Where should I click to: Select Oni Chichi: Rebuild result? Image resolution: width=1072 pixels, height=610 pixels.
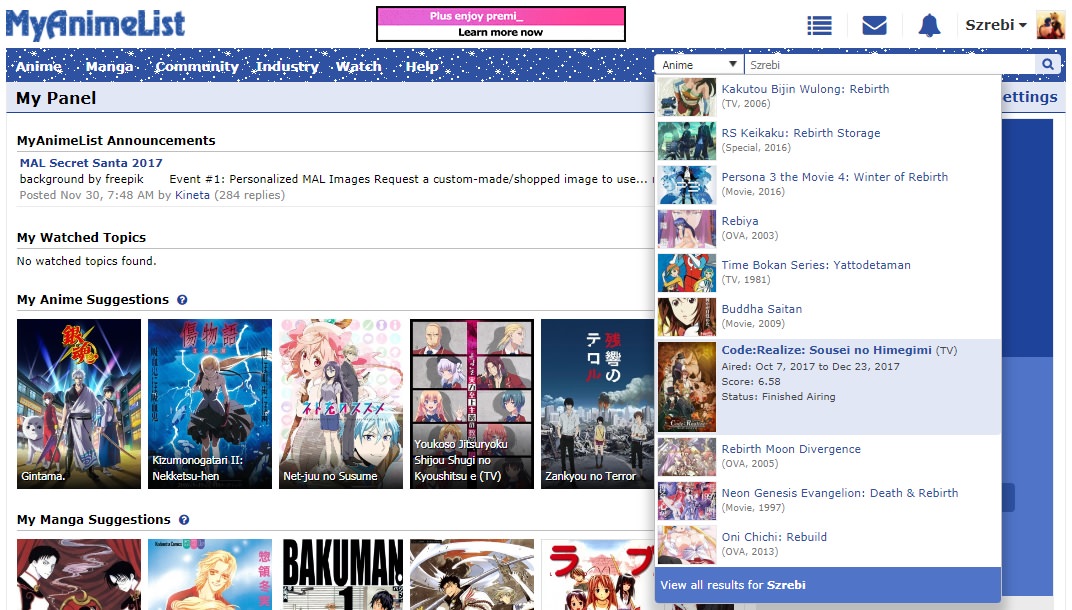click(x=828, y=545)
